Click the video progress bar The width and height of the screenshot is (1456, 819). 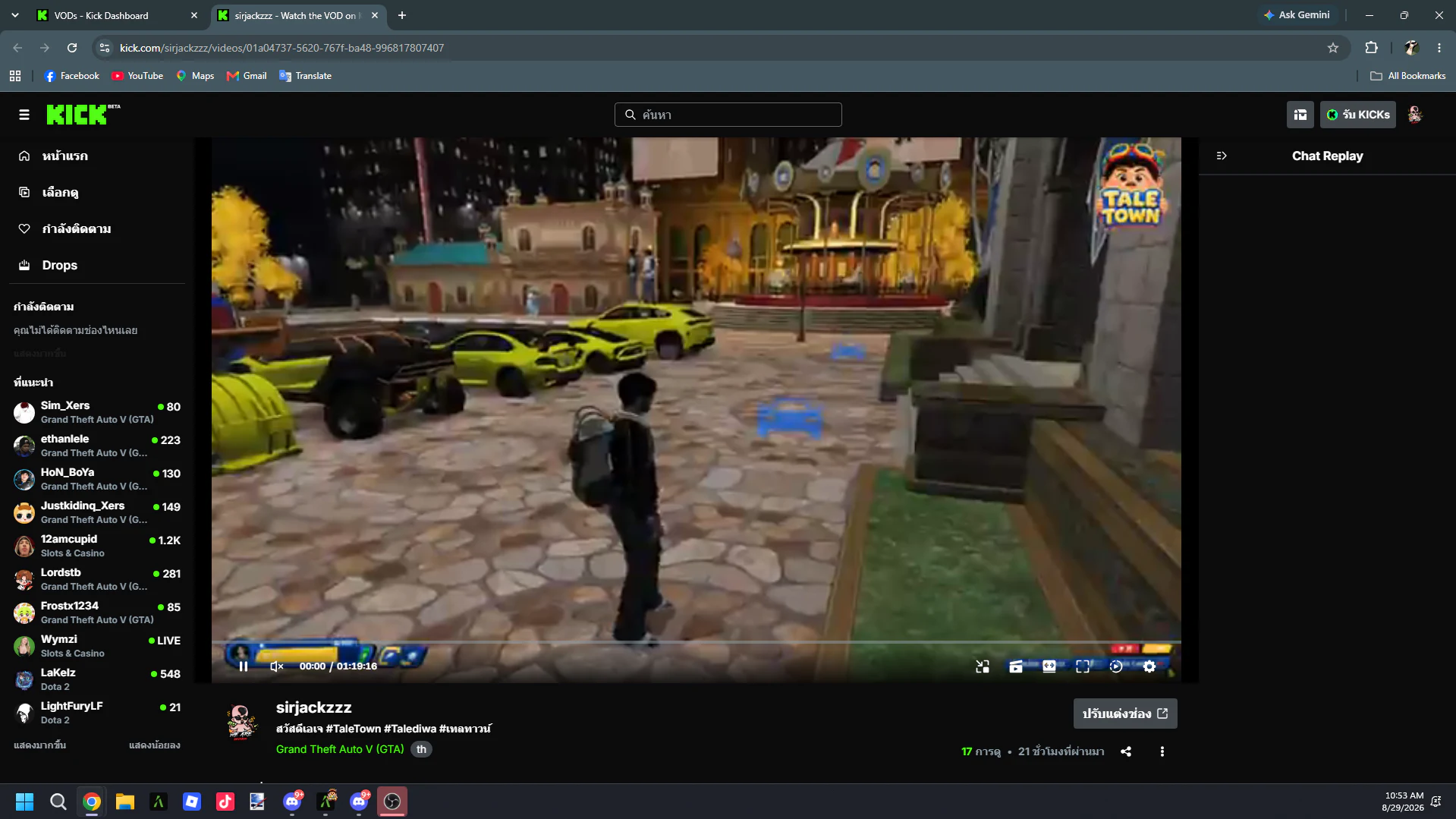tap(697, 642)
